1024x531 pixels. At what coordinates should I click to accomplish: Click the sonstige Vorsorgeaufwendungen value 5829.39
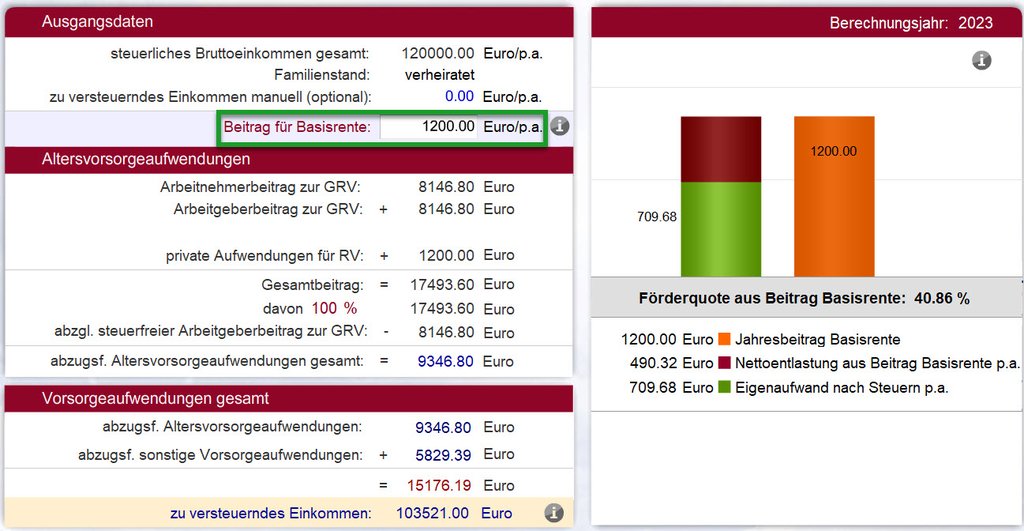click(x=443, y=455)
